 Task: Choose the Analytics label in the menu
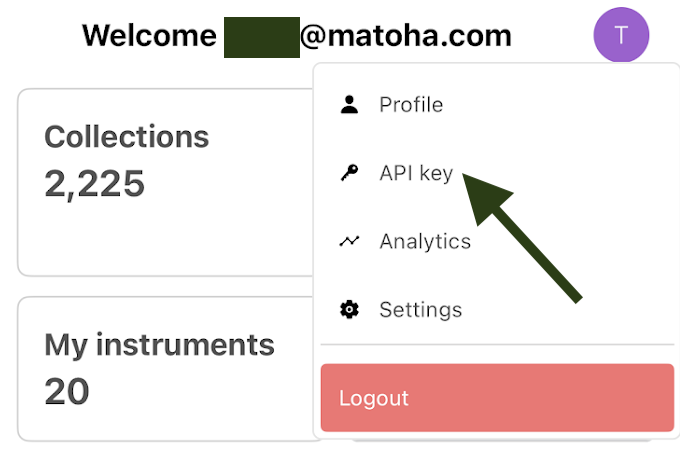click(x=425, y=241)
